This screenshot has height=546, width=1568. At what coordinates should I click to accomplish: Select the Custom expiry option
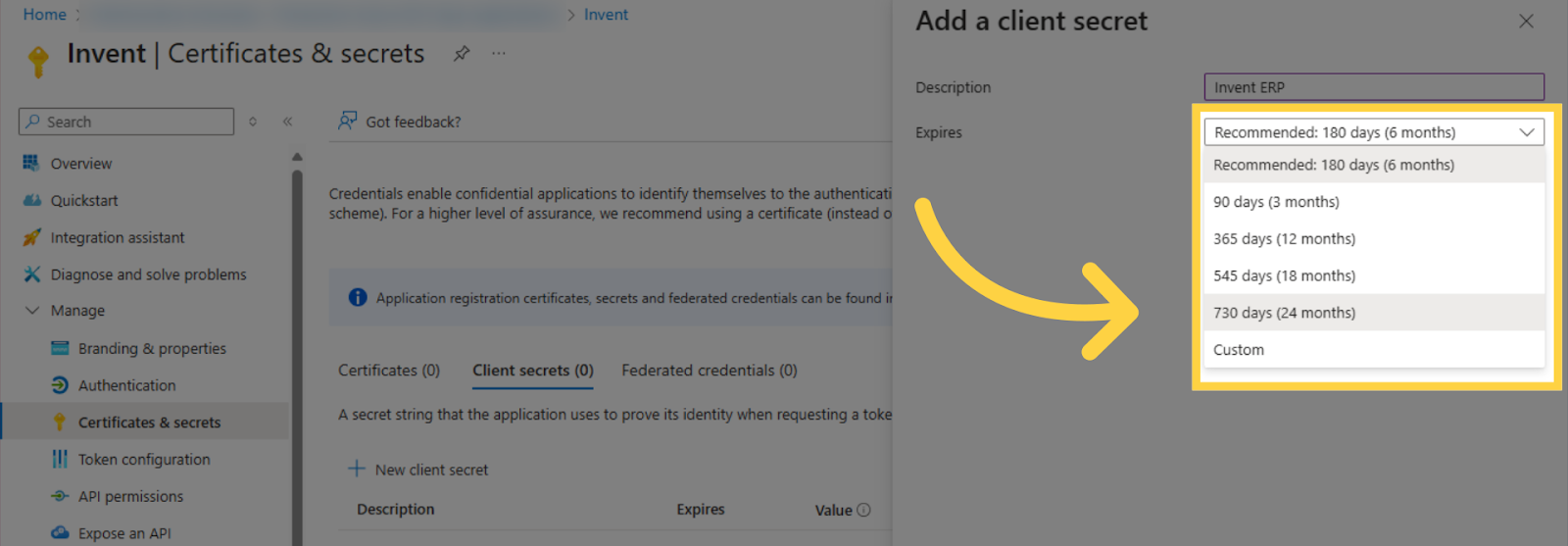click(1374, 350)
